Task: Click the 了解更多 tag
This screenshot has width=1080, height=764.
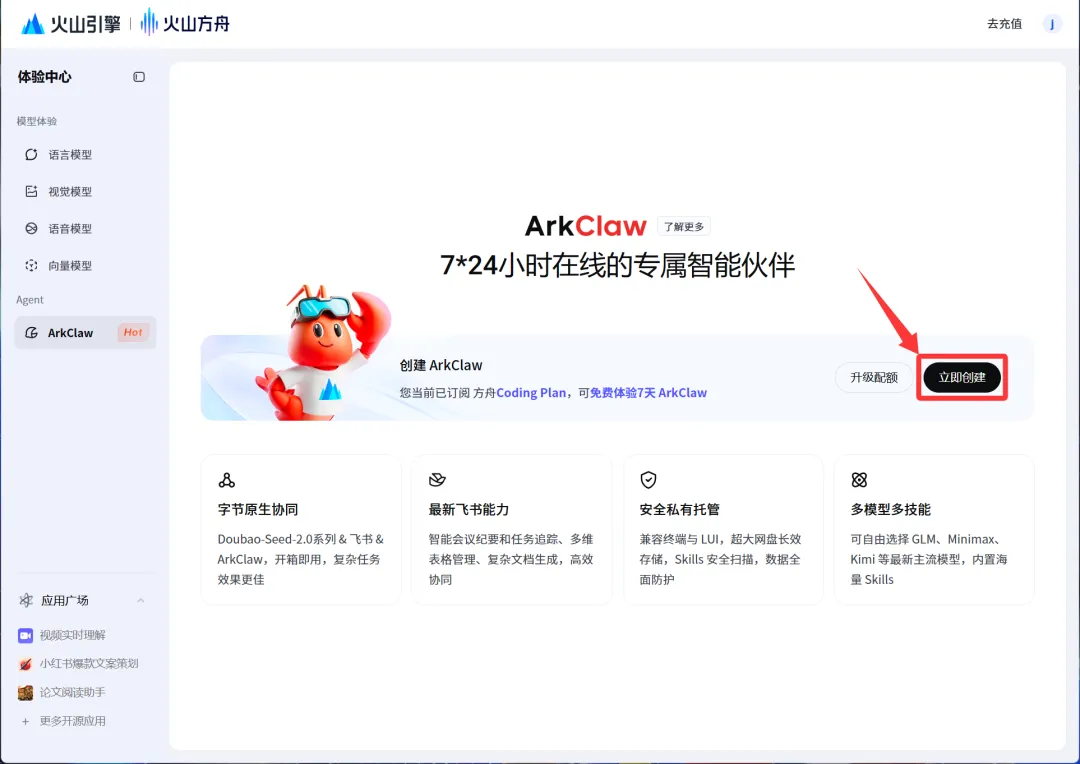Action: click(683, 227)
